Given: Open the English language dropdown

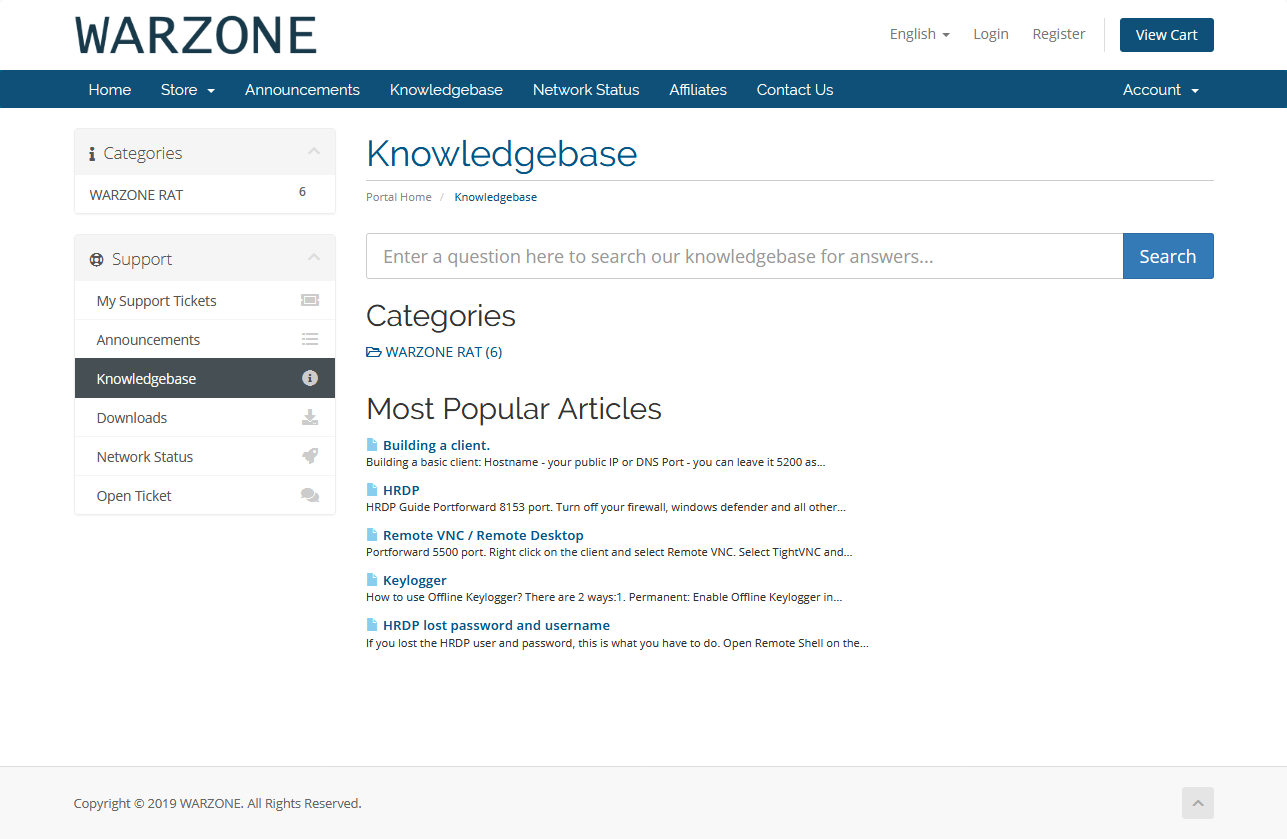Looking at the screenshot, I should pos(919,34).
